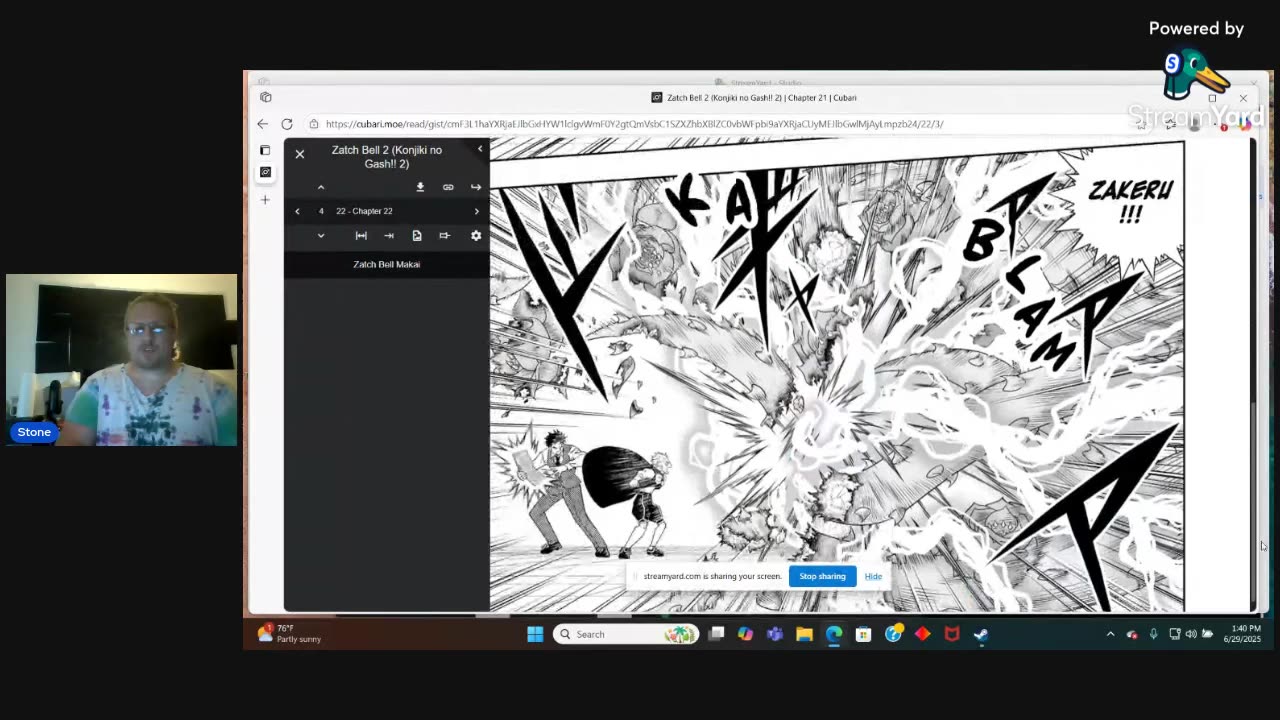Image resolution: width=1280 pixels, height=720 pixels.
Task: Collapse the sidebar using the left chevron
Action: [x=480, y=149]
